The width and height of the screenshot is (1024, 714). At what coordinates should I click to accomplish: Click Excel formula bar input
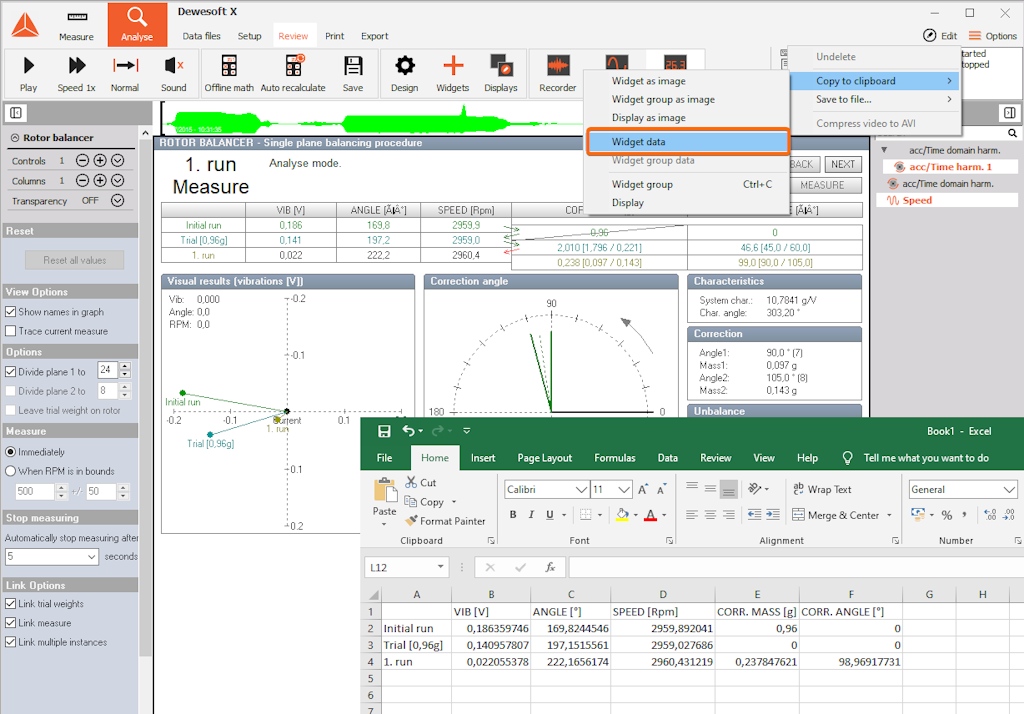(795, 567)
